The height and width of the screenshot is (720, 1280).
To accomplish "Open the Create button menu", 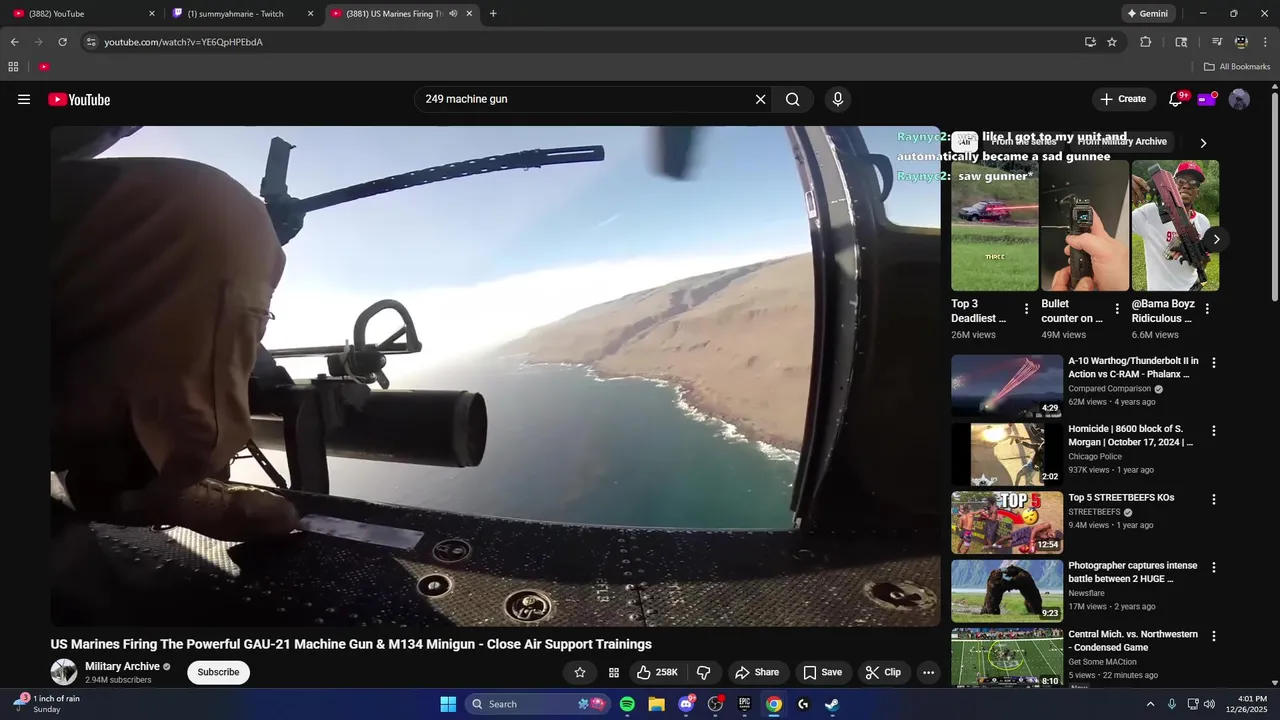I will 1123,99.
